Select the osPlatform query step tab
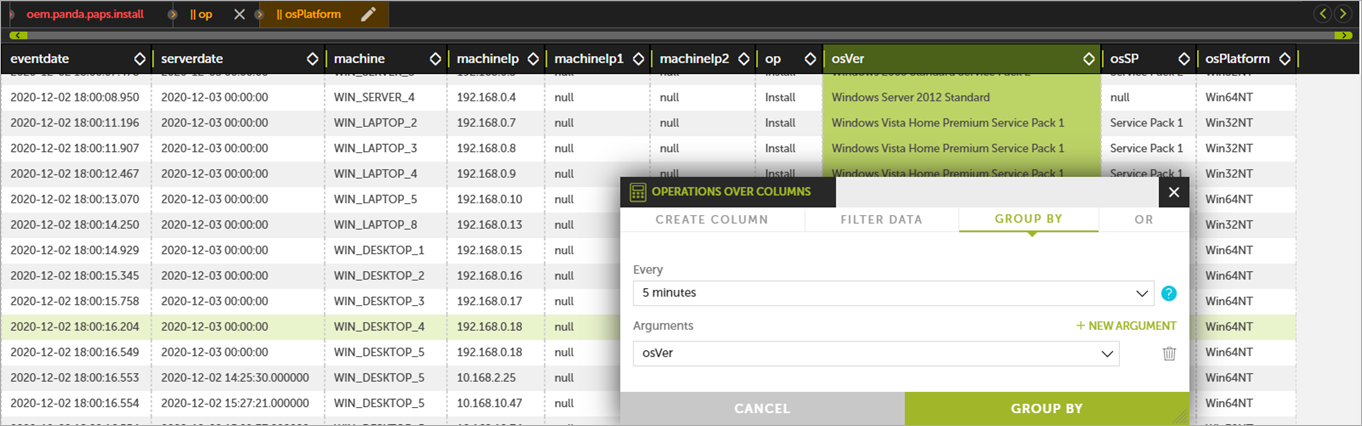Image resolution: width=1362 pixels, height=426 pixels. tap(309, 14)
